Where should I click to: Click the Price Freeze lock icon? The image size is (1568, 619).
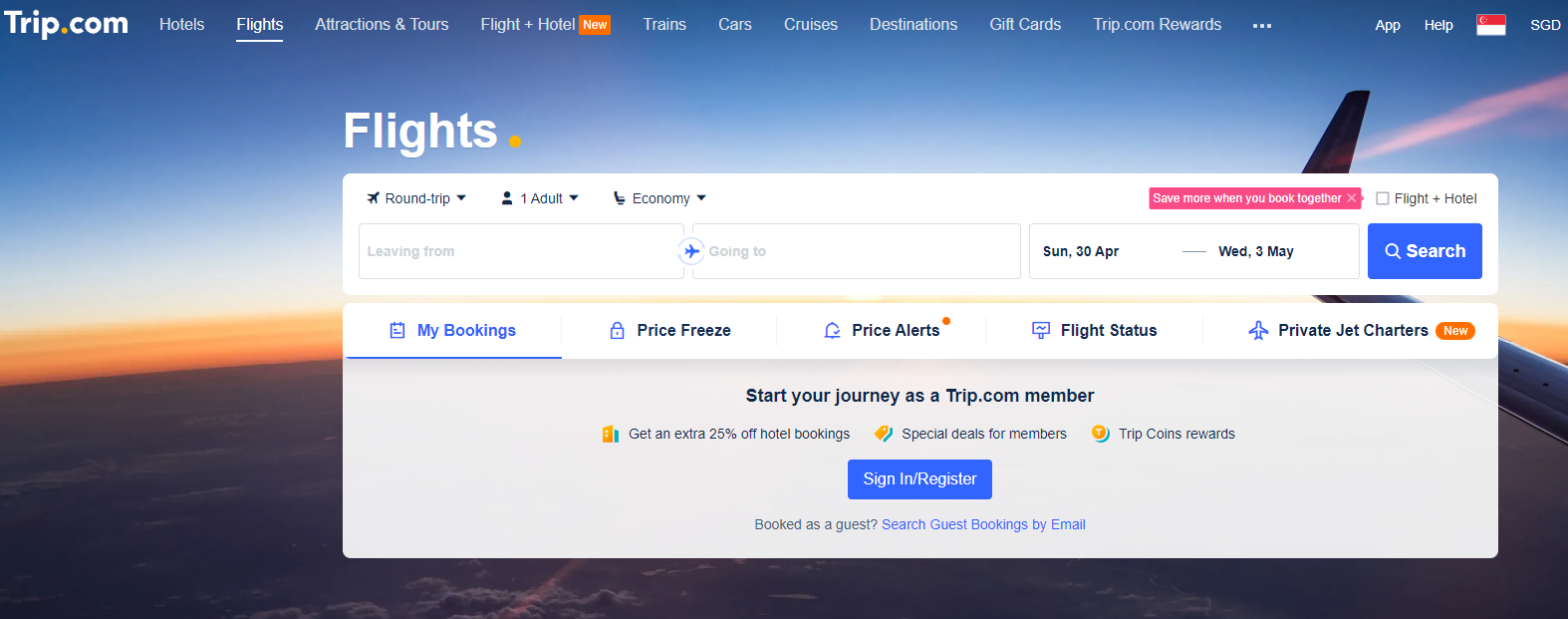tap(617, 331)
